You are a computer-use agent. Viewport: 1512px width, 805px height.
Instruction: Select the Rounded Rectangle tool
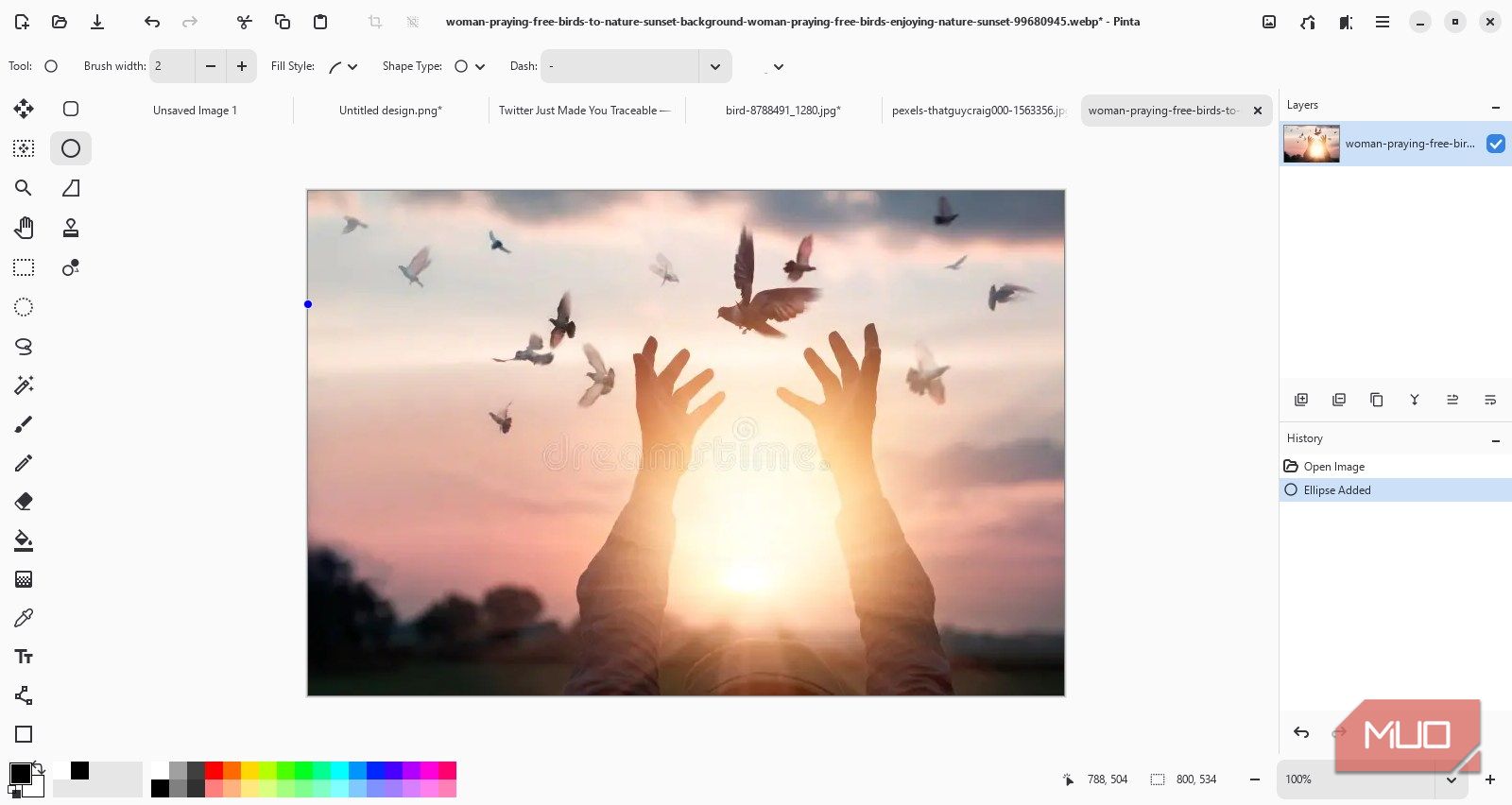[71, 109]
